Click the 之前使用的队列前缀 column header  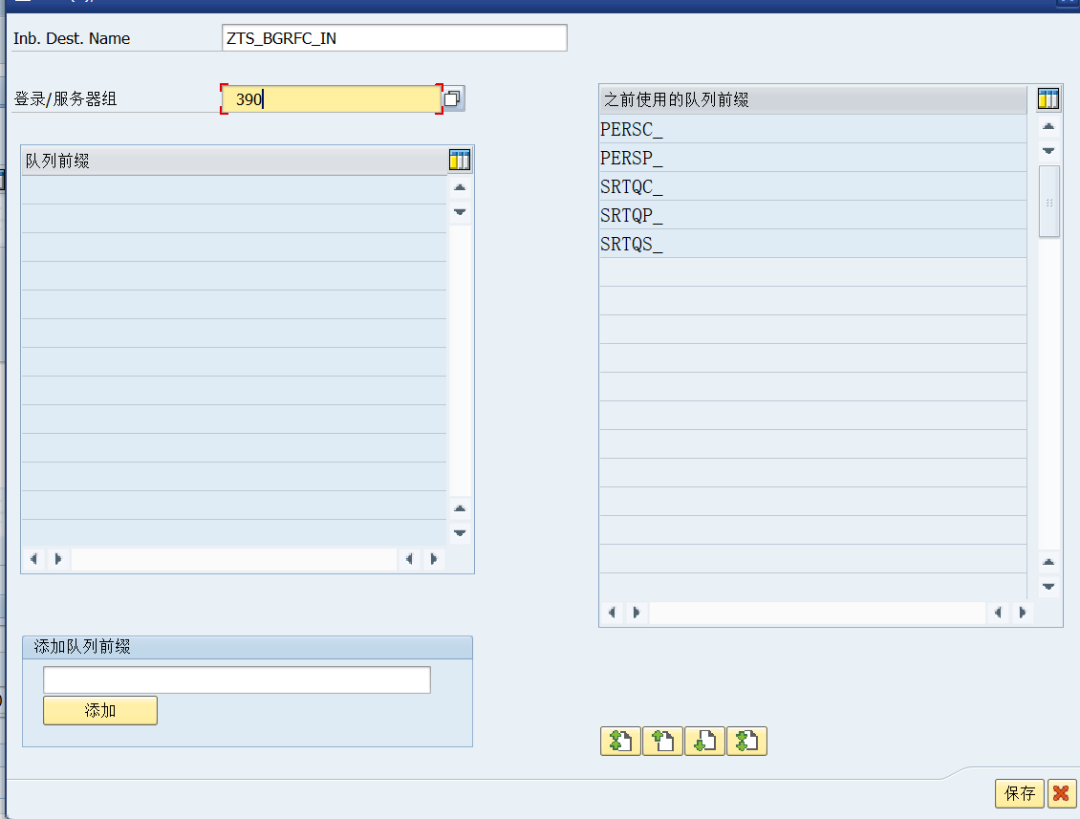(813, 99)
